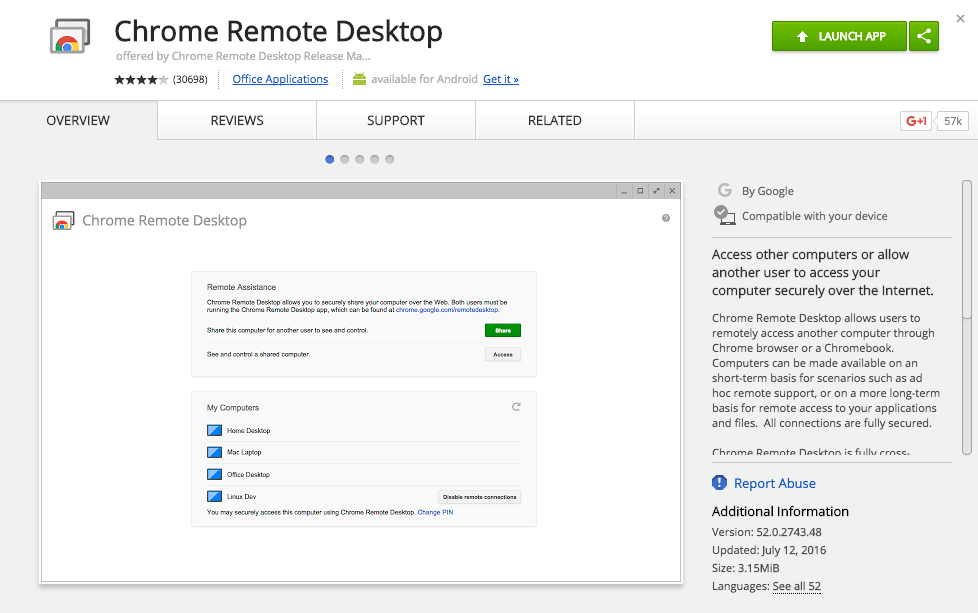Click the green Share button in Remote Assistance
Screen dimensions: 978x613
point(503,331)
